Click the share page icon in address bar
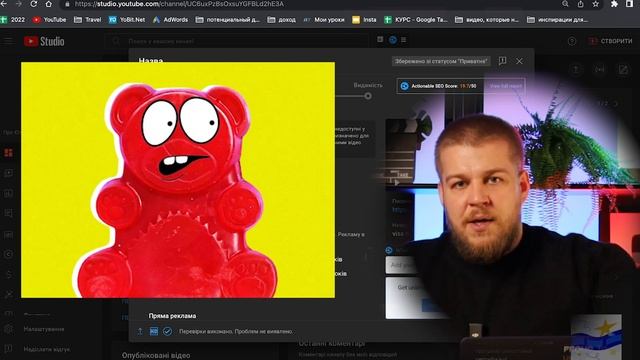 [580, 4]
